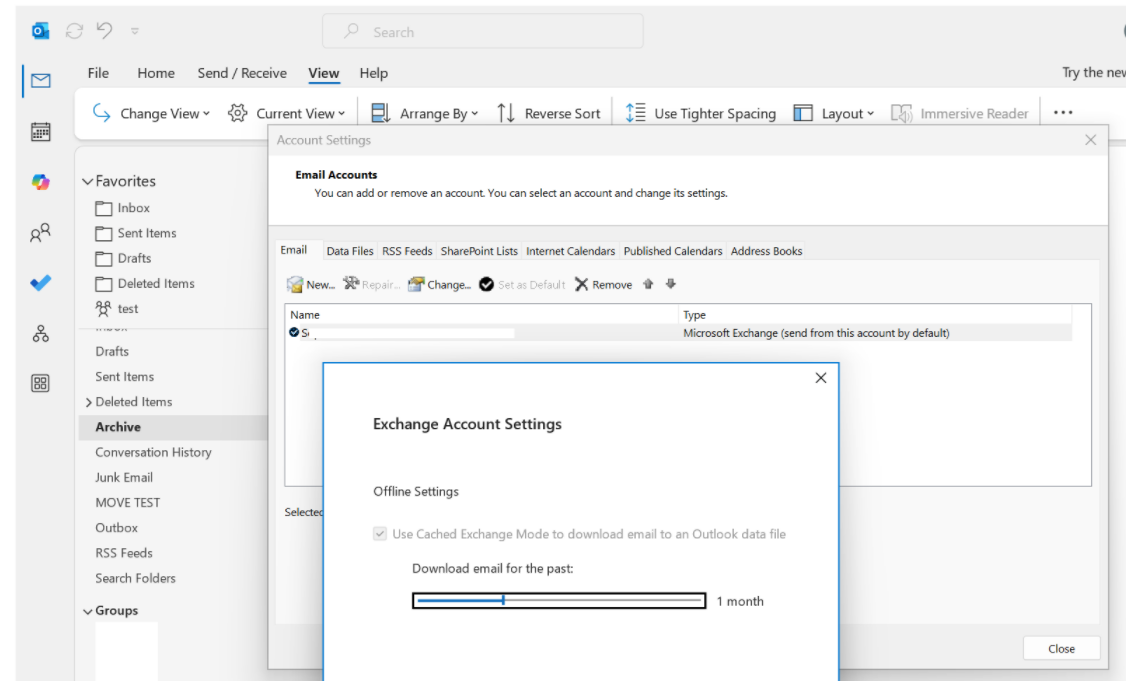Open the Change View dropdown
1126x681 pixels.
(x=152, y=114)
